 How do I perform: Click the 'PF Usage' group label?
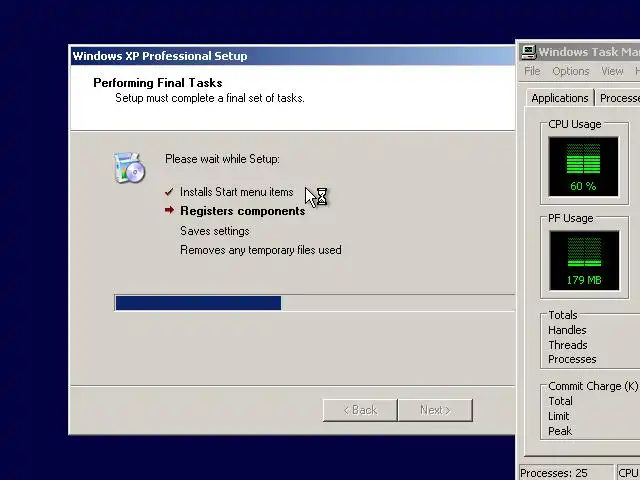571,218
